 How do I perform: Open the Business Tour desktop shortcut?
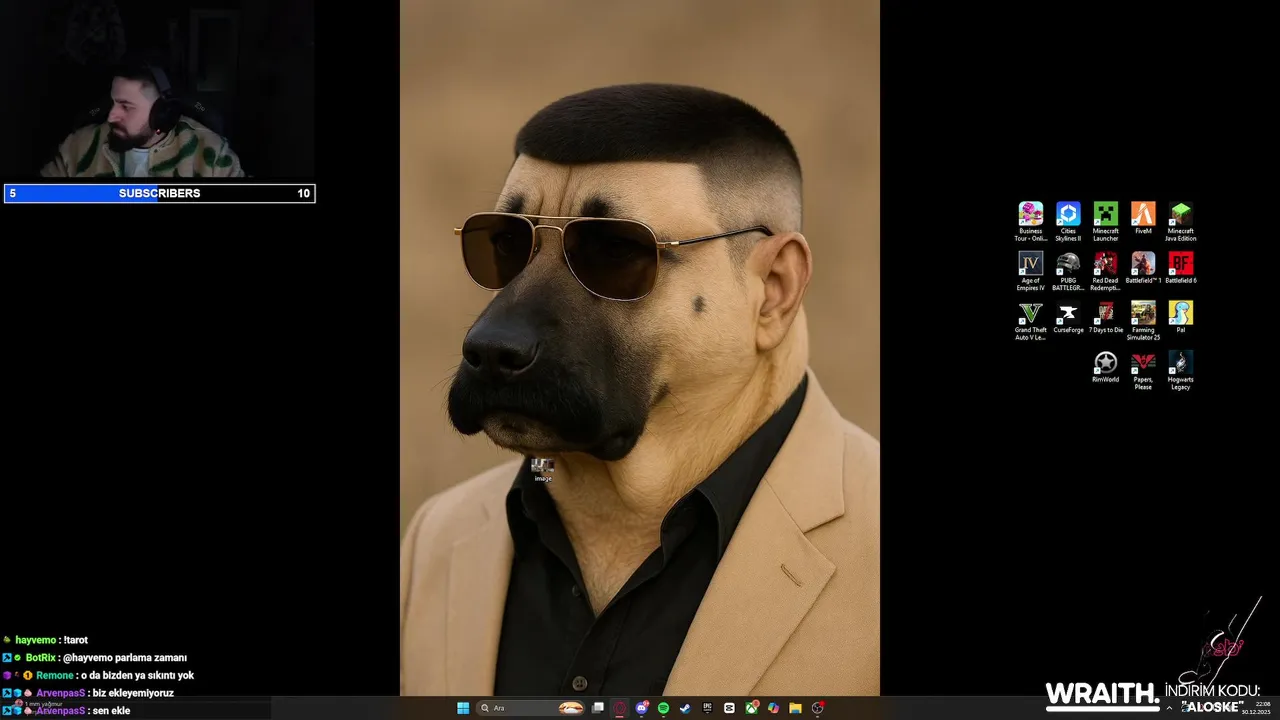click(1030, 221)
